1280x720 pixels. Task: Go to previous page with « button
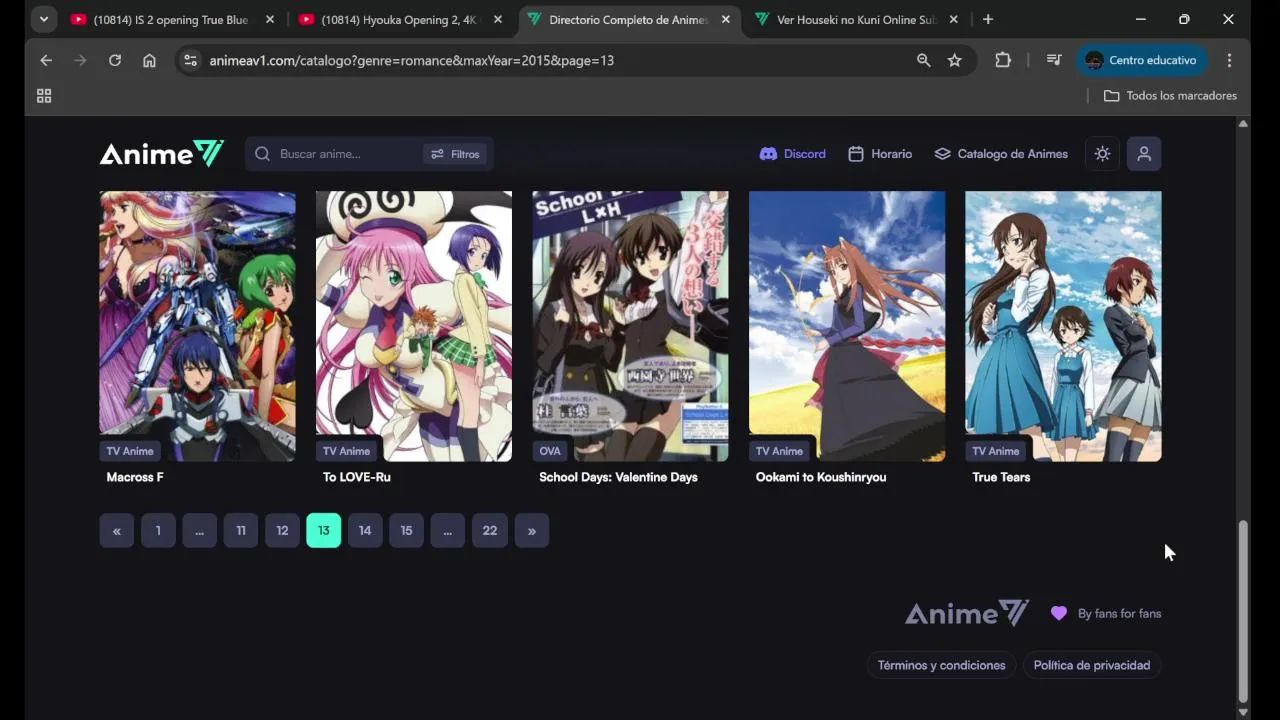pos(117,531)
